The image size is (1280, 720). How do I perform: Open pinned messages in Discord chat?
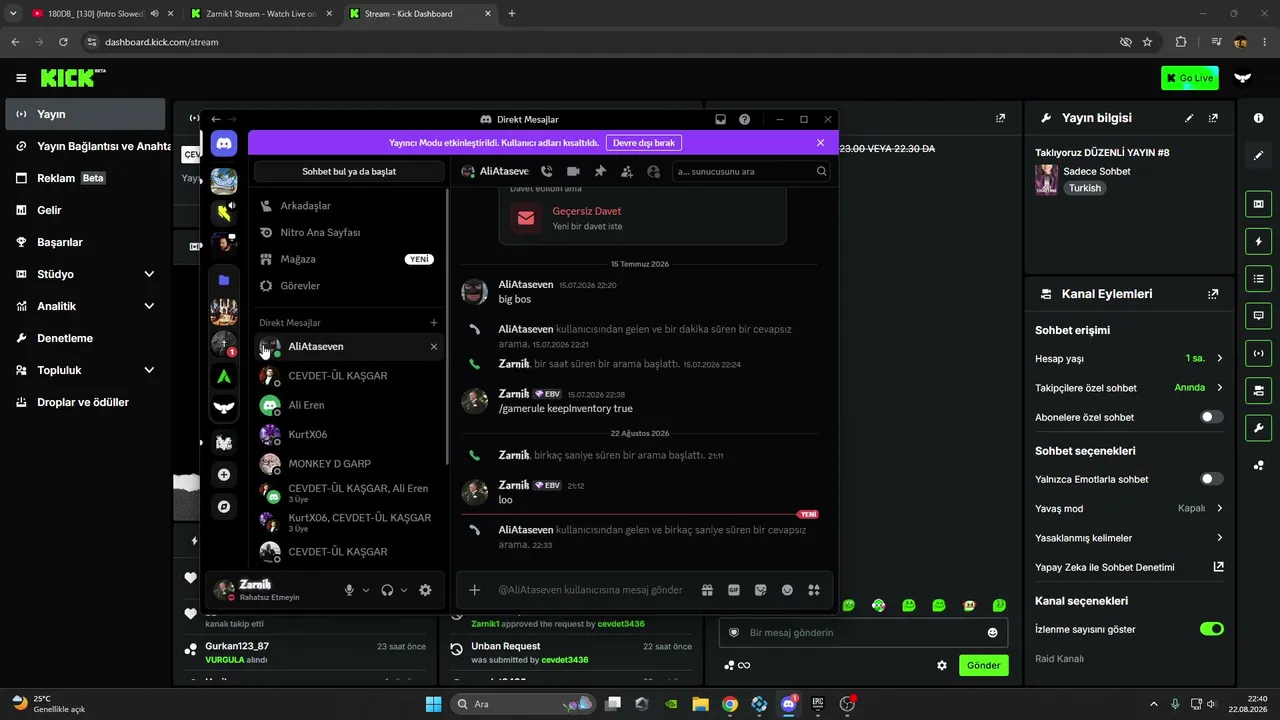click(600, 171)
